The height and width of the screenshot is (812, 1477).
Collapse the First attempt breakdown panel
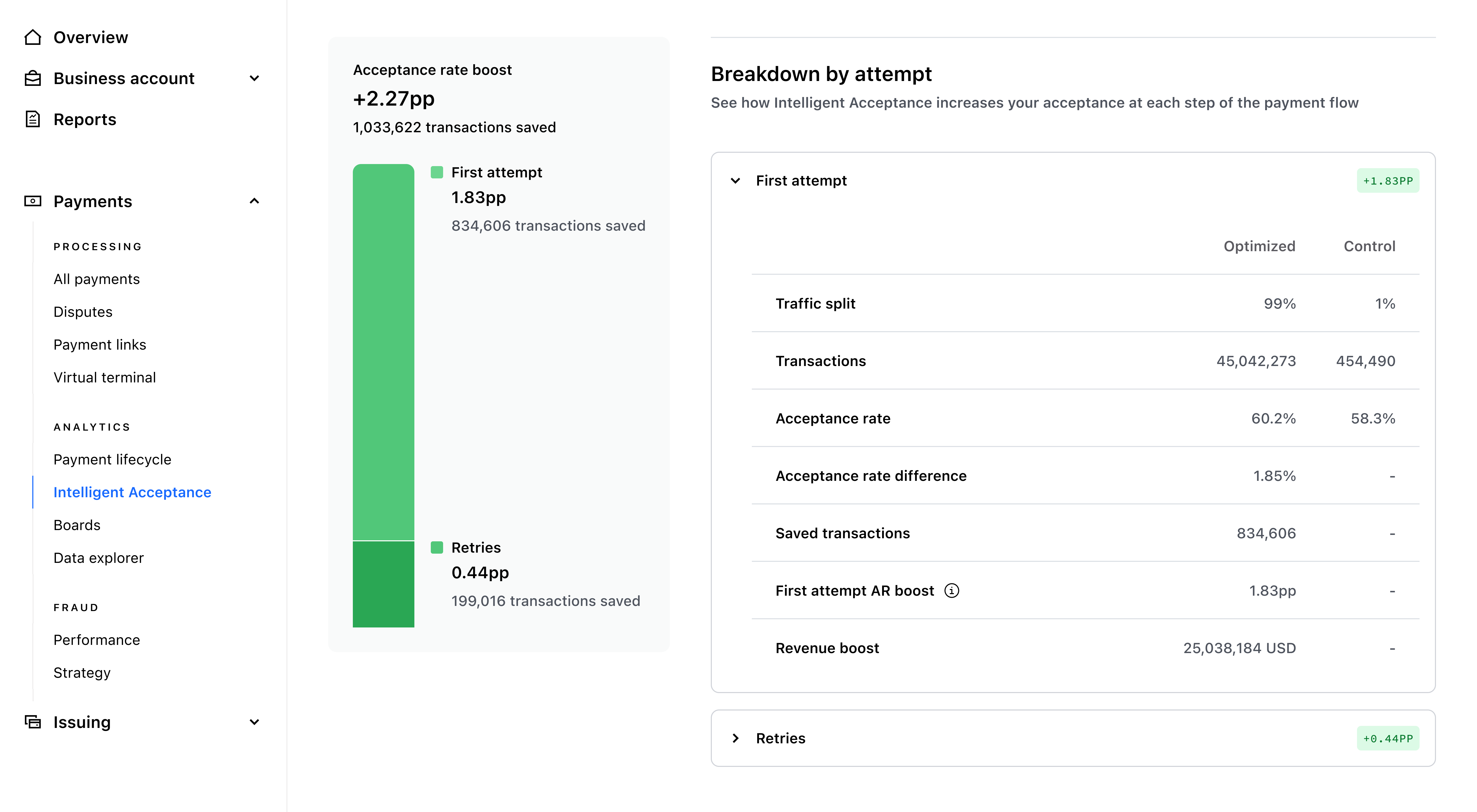point(735,181)
